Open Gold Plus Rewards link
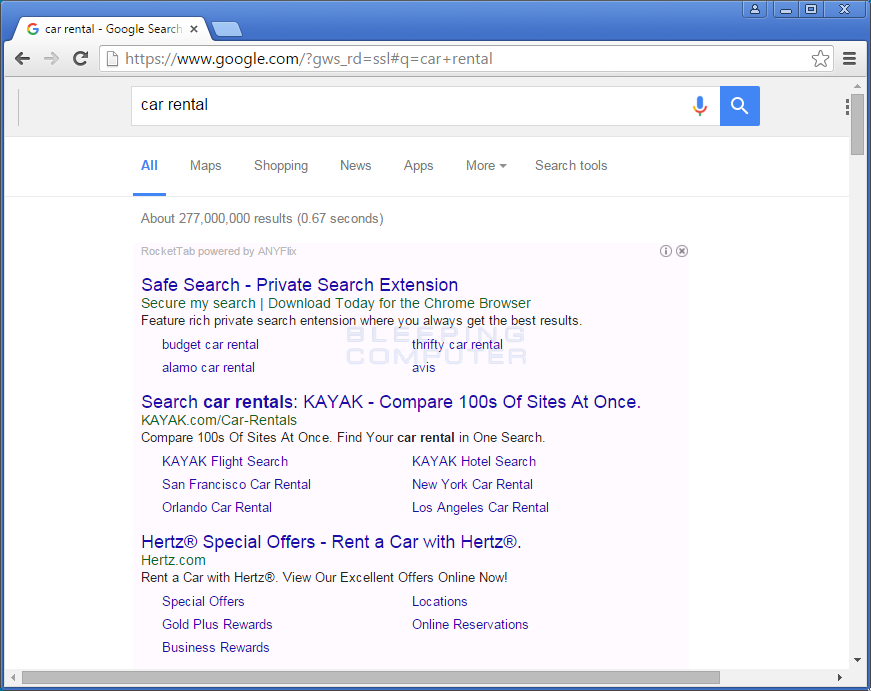Image resolution: width=871 pixels, height=691 pixels. point(217,624)
